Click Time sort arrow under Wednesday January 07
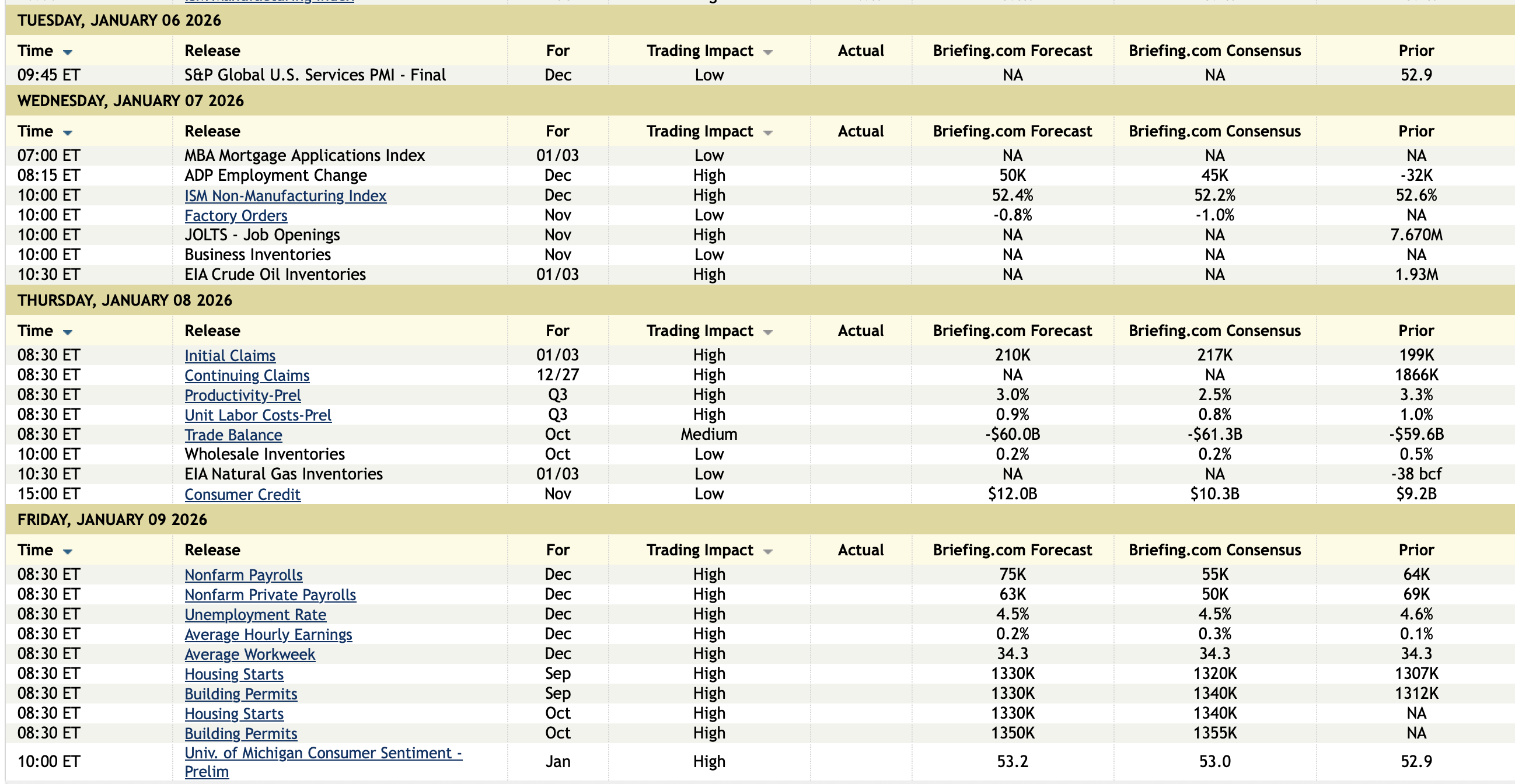Screen dimensions: 1515x784 click(x=68, y=133)
